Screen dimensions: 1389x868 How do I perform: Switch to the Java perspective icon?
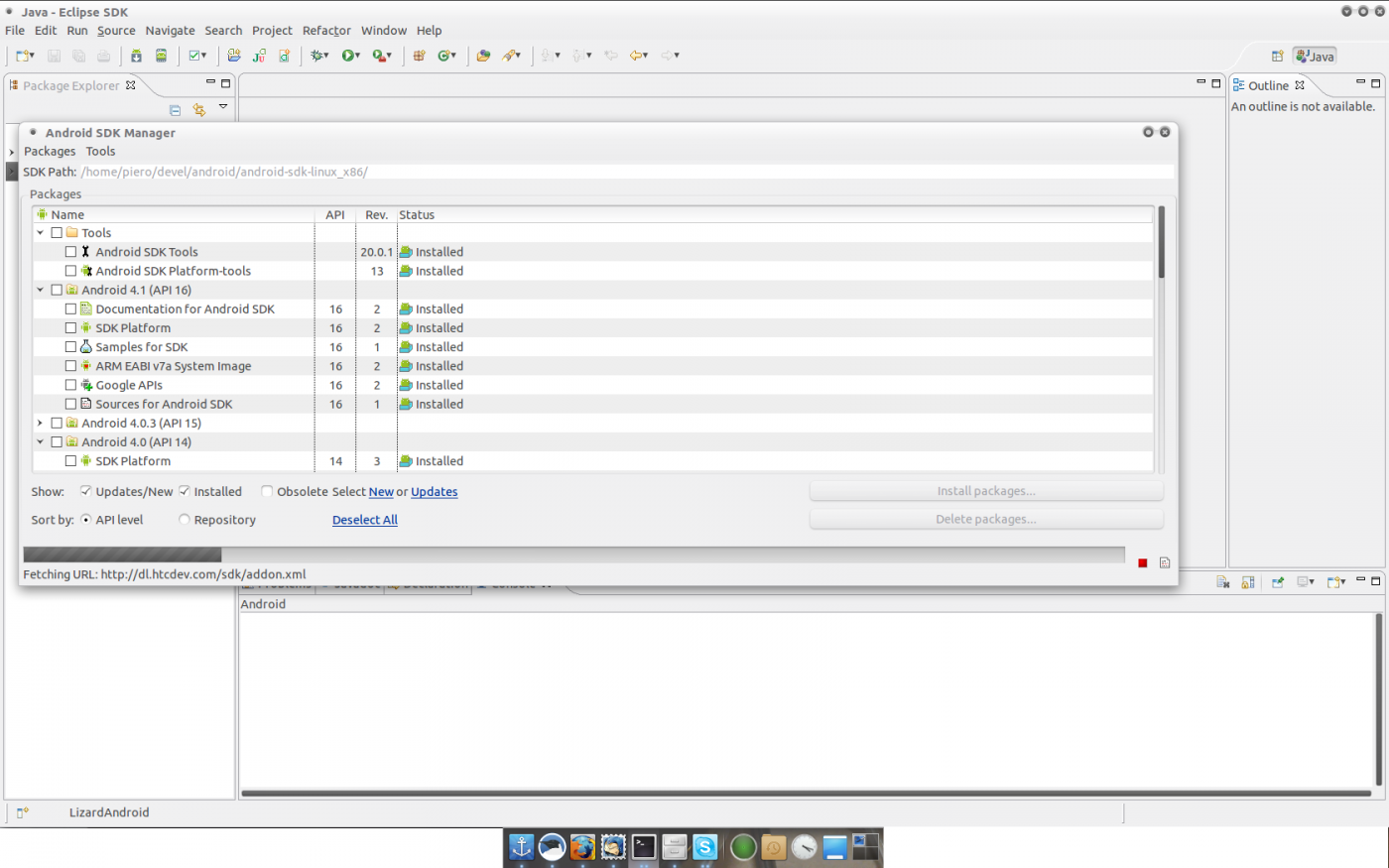(1315, 56)
